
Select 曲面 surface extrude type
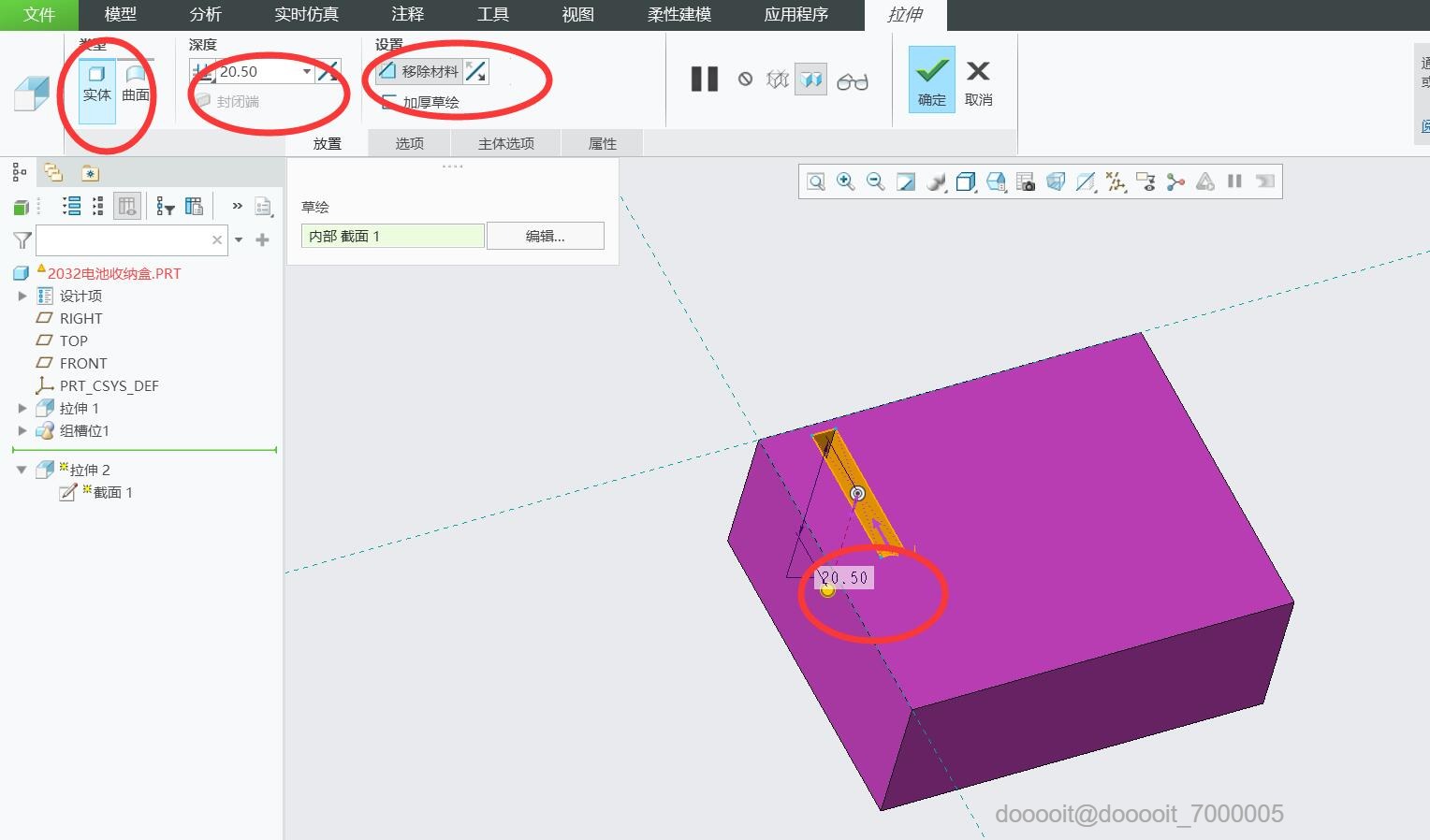point(136,84)
